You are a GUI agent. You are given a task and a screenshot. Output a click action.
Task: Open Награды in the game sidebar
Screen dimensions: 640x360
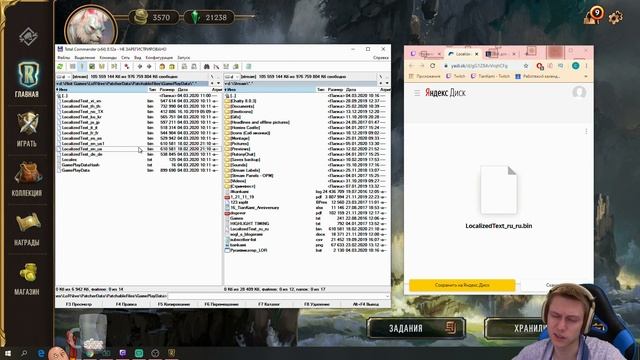click(x=27, y=229)
